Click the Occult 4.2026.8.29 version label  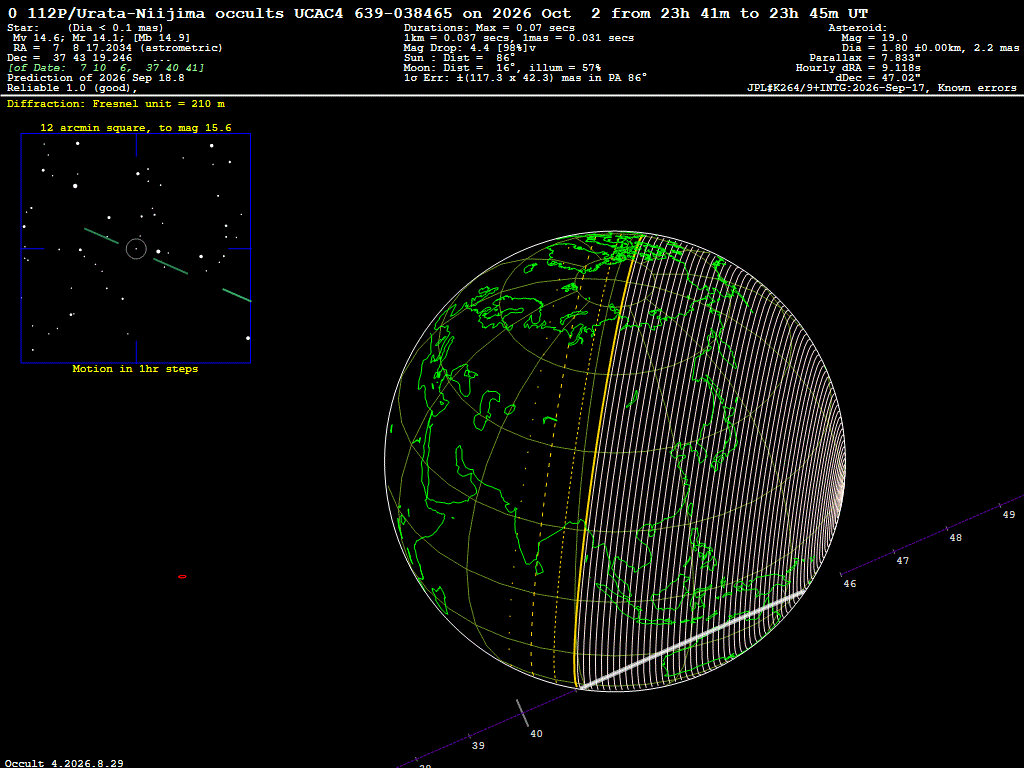tap(64, 763)
